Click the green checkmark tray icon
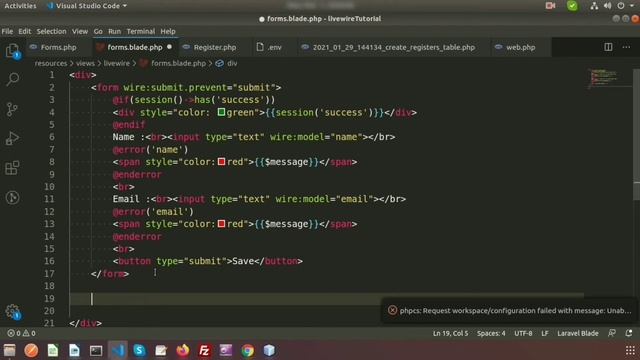This screenshot has height=360, width=640. click(x=572, y=6)
